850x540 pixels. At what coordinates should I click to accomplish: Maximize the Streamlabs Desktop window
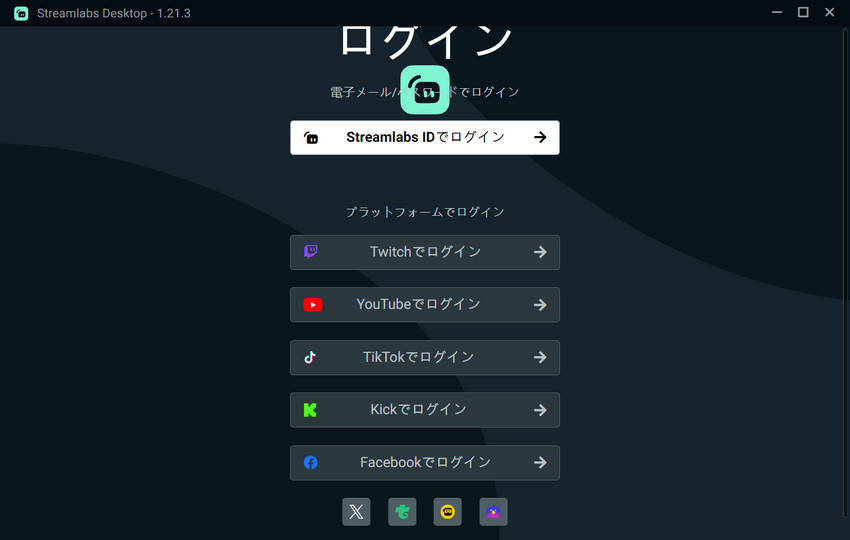click(803, 12)
